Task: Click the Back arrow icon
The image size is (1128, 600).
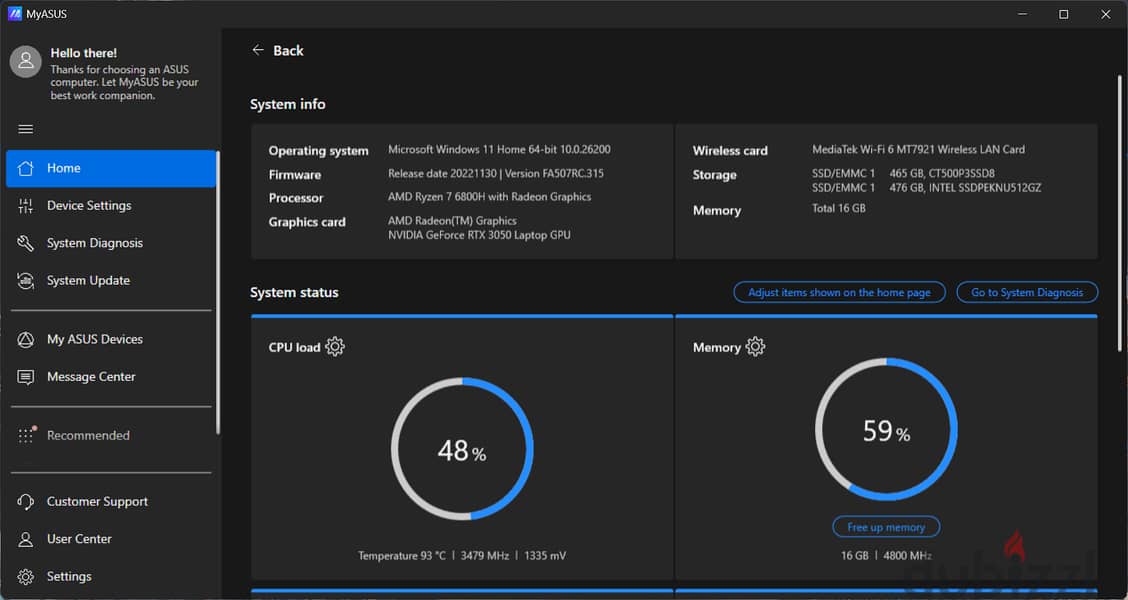Action: click(x=258, y=50)
